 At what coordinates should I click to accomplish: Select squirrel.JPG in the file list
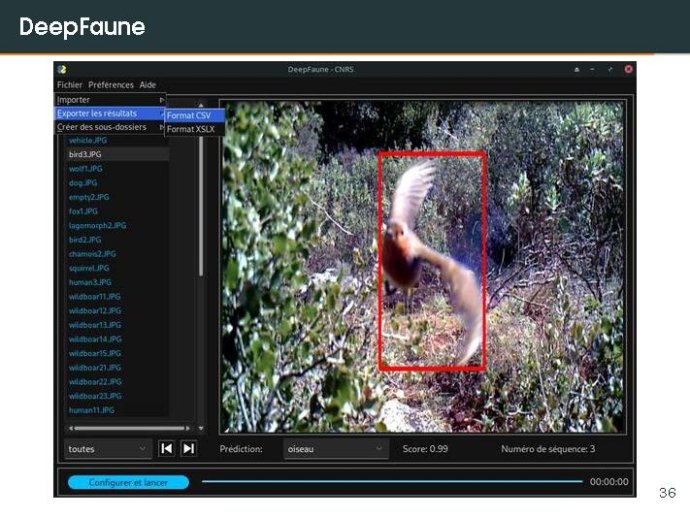click(89, 268)
